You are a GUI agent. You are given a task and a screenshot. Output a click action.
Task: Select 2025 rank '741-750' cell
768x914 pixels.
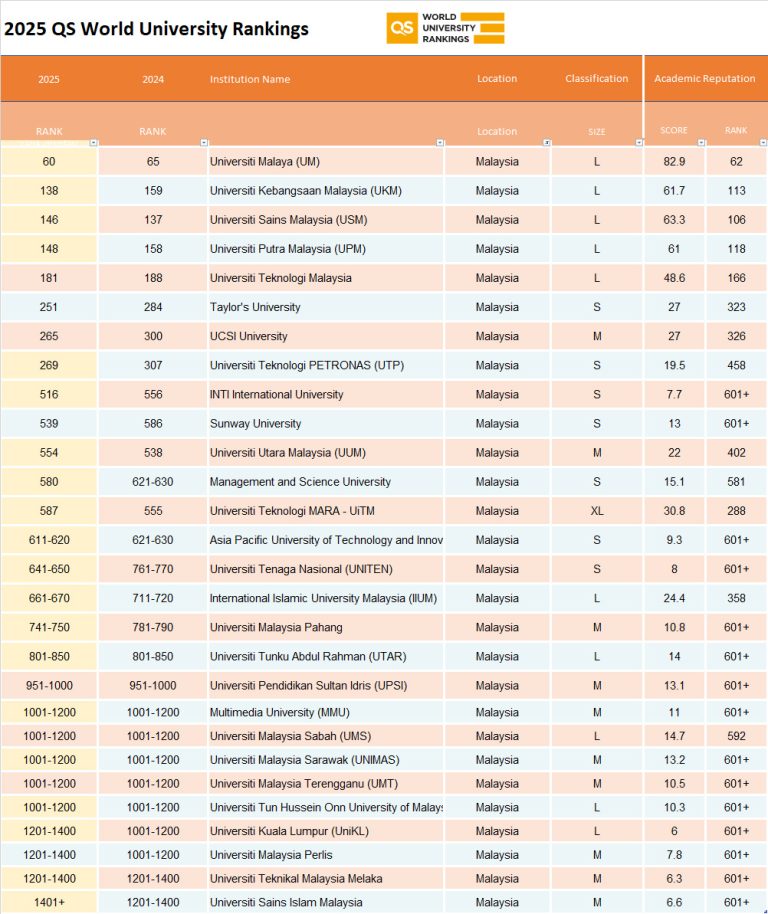49,628
